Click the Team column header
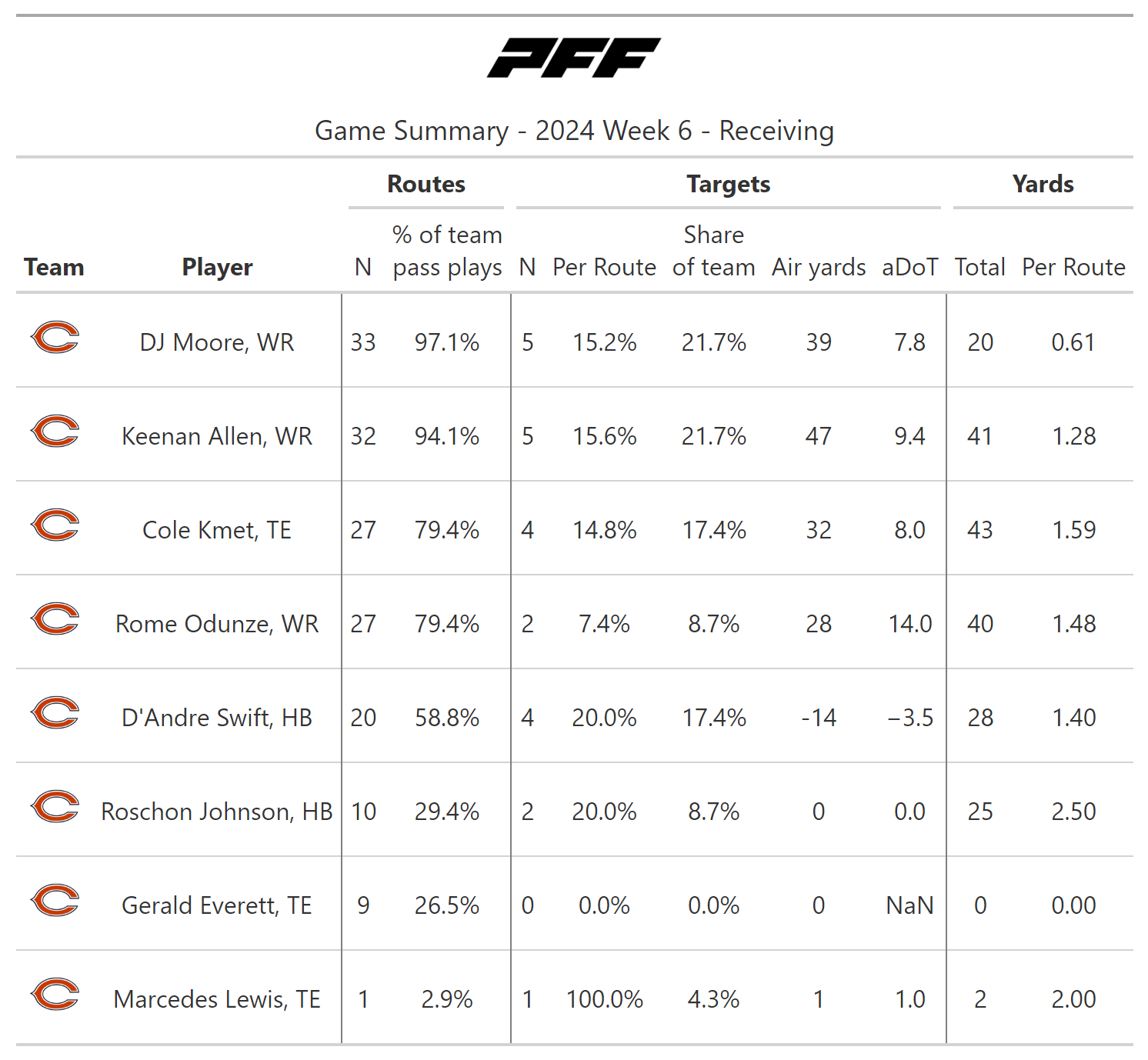Viewport: 1148px width, 1060px height. click(x=54, y=268)
